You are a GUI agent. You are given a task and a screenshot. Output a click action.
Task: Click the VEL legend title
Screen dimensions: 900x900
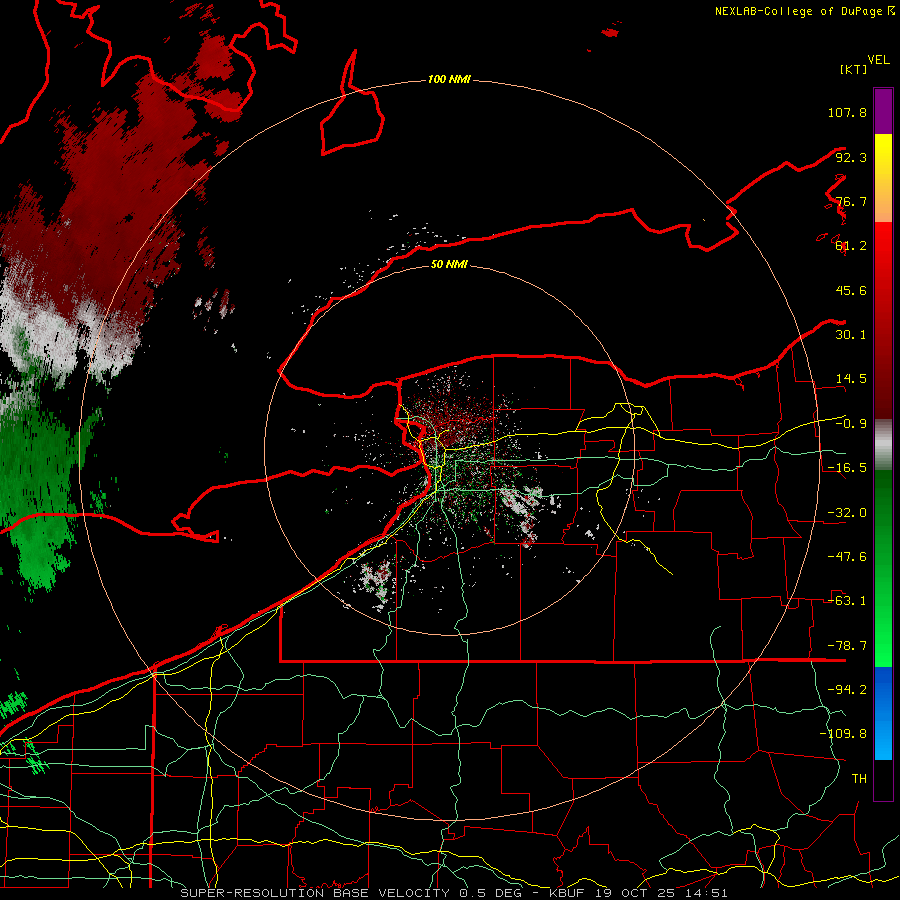(x=878, y=60)
